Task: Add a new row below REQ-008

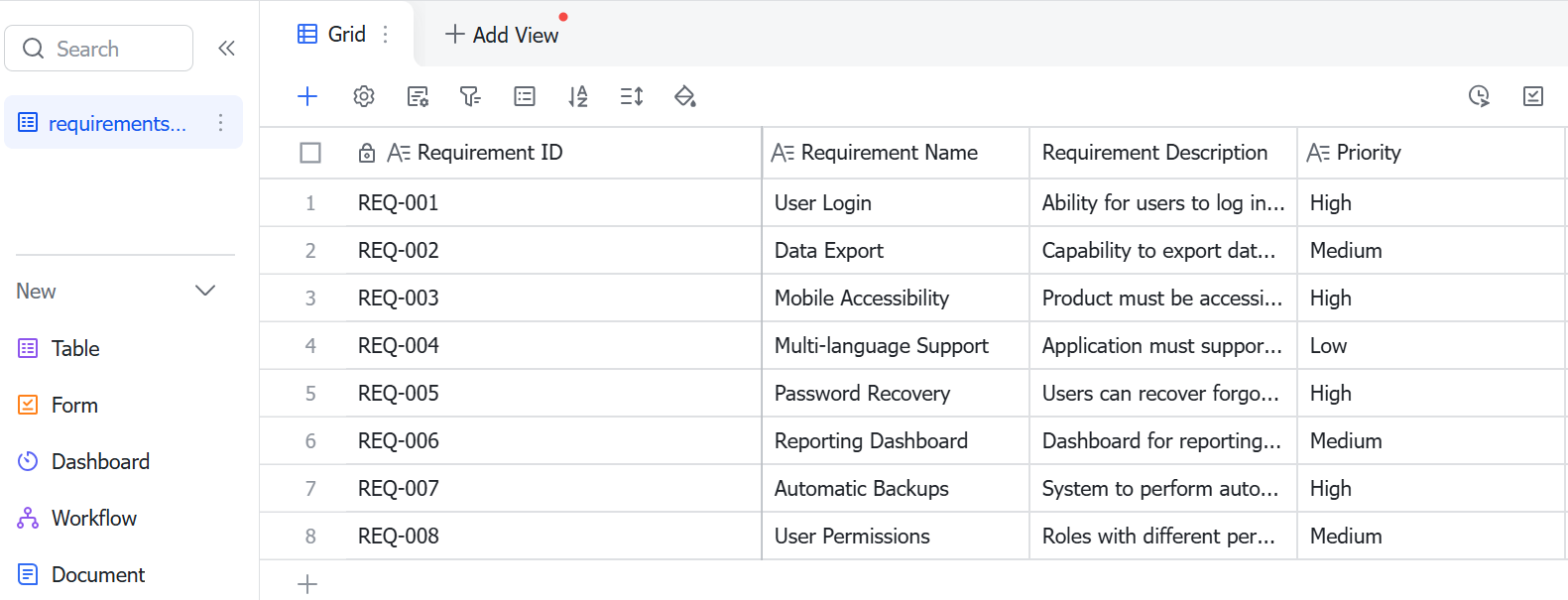Action: pyautogui.click(x=307, y=584)
